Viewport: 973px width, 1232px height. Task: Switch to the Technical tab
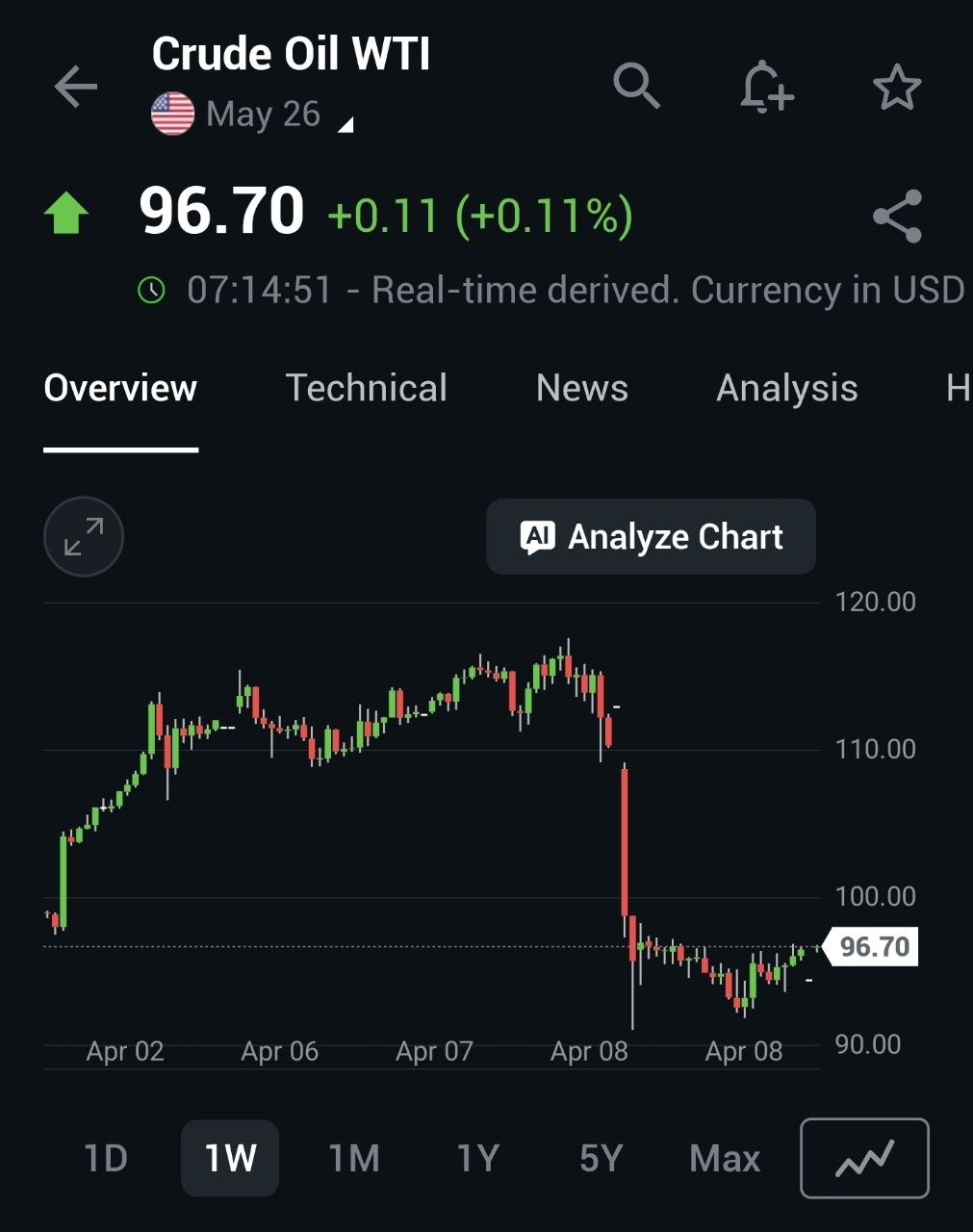point(366,389)
